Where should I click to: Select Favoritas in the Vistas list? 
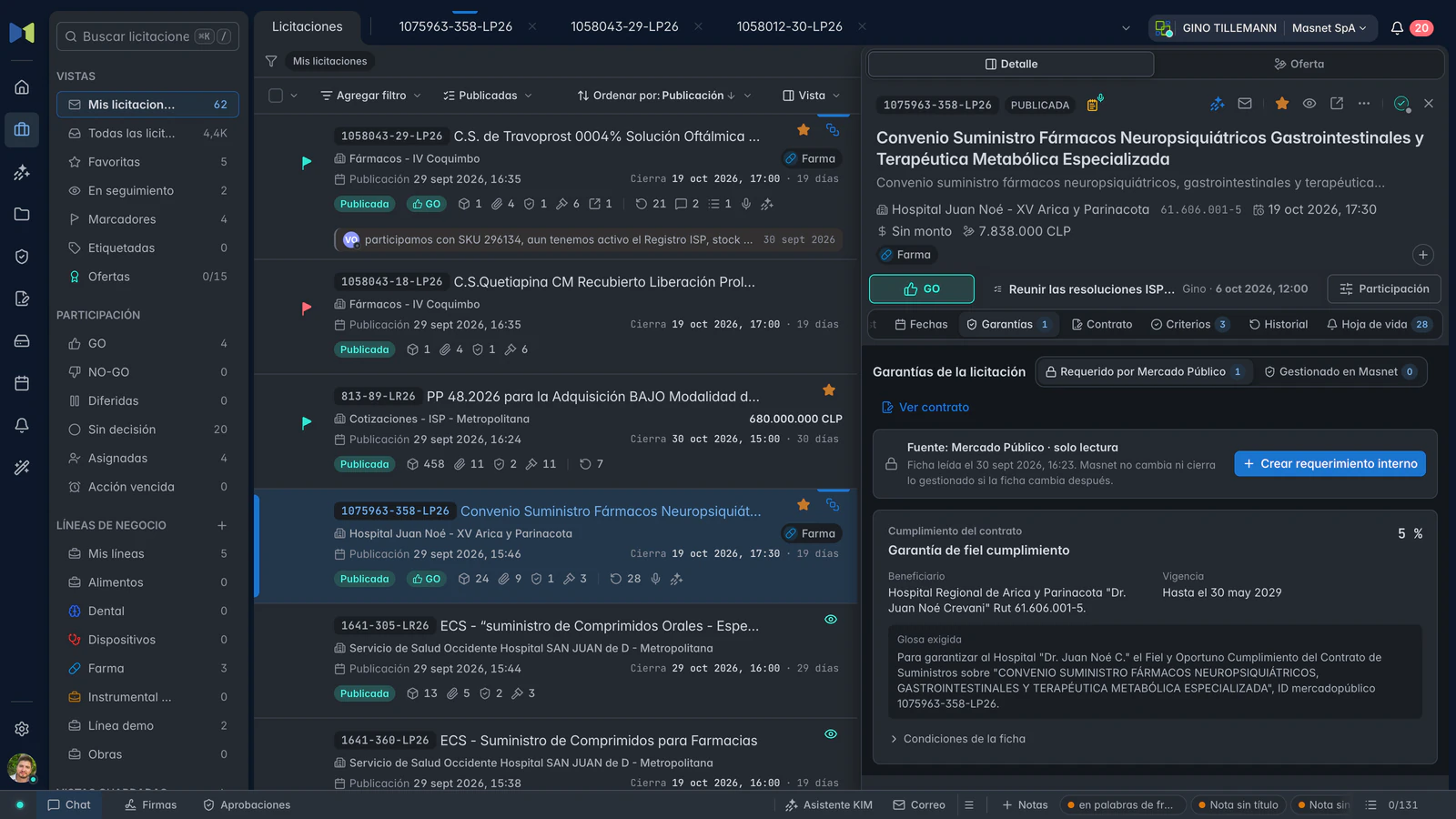(147, 162)
